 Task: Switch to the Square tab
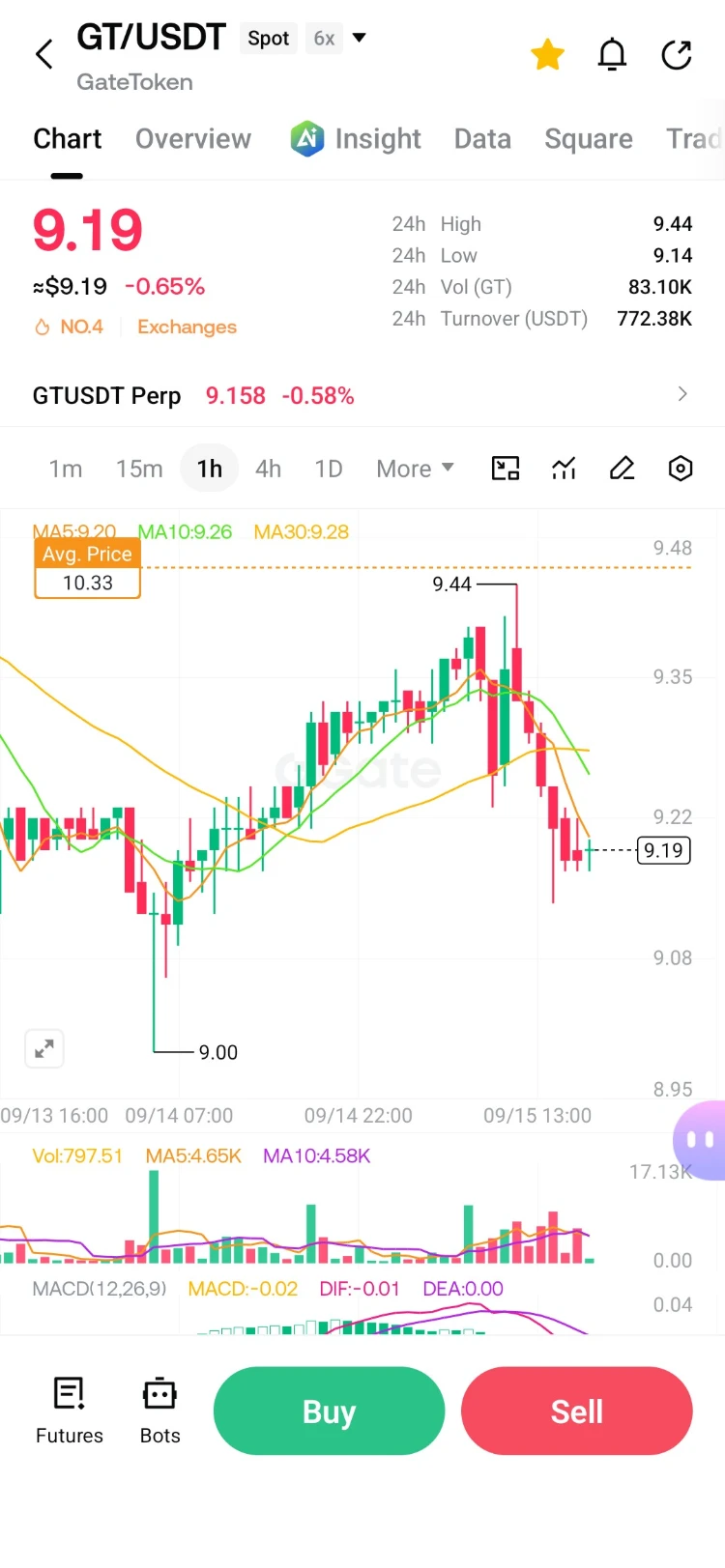click(589, 139)
